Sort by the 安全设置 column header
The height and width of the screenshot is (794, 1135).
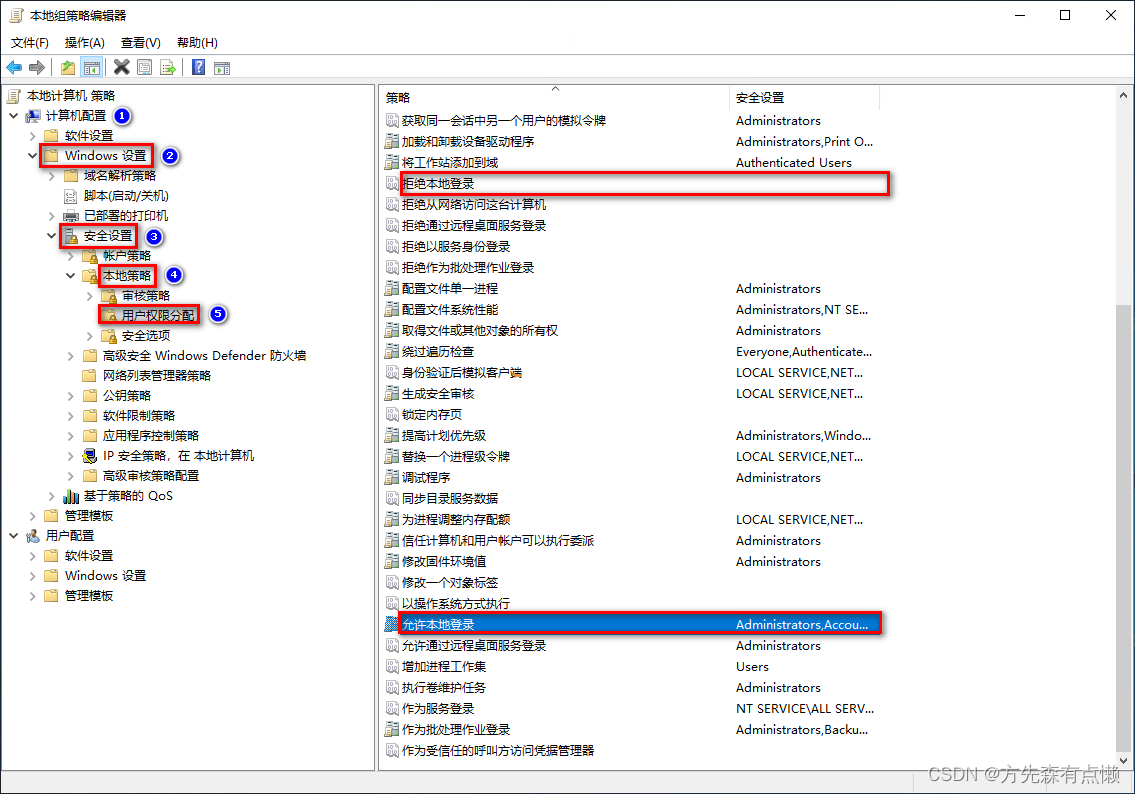804,98
